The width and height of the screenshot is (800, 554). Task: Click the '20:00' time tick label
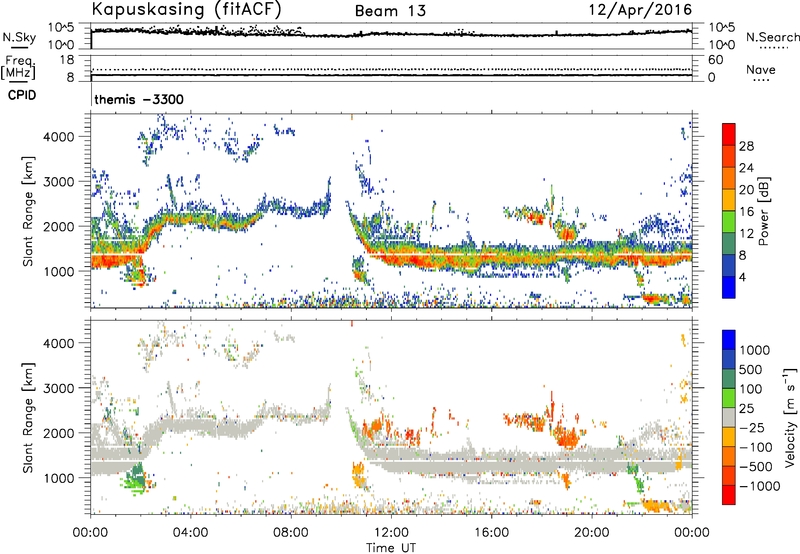click(591, 533)
